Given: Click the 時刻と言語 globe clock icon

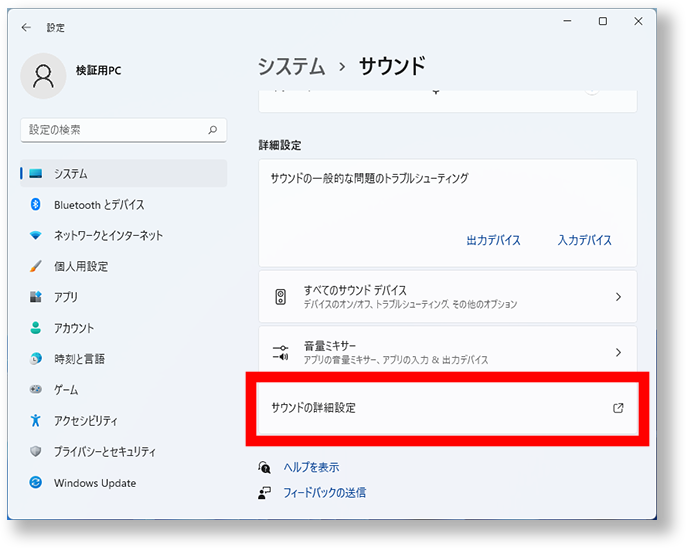Looking at the screenshot, I should (36, 359).
